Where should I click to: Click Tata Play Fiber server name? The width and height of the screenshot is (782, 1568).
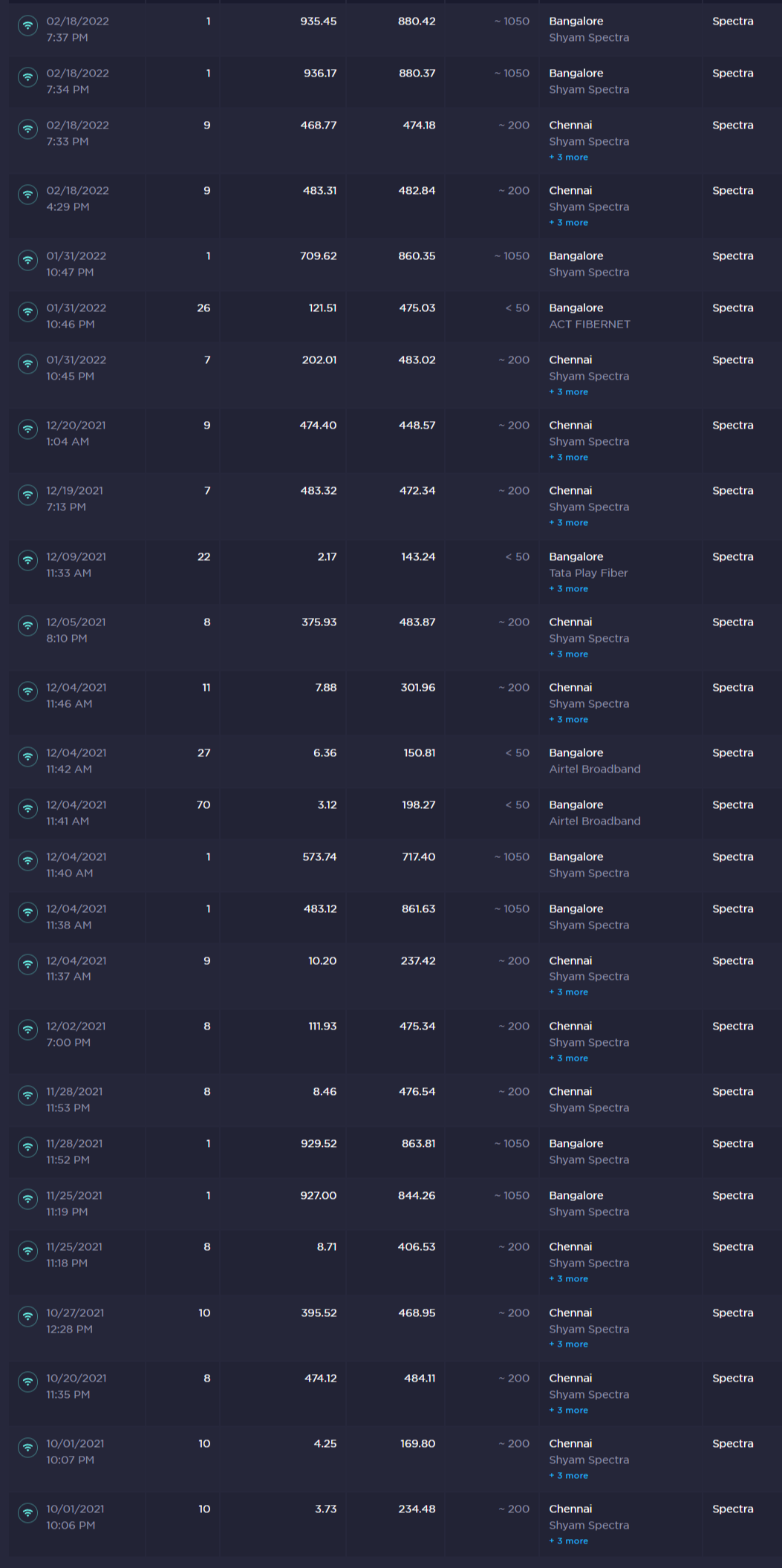coord(588,573)
